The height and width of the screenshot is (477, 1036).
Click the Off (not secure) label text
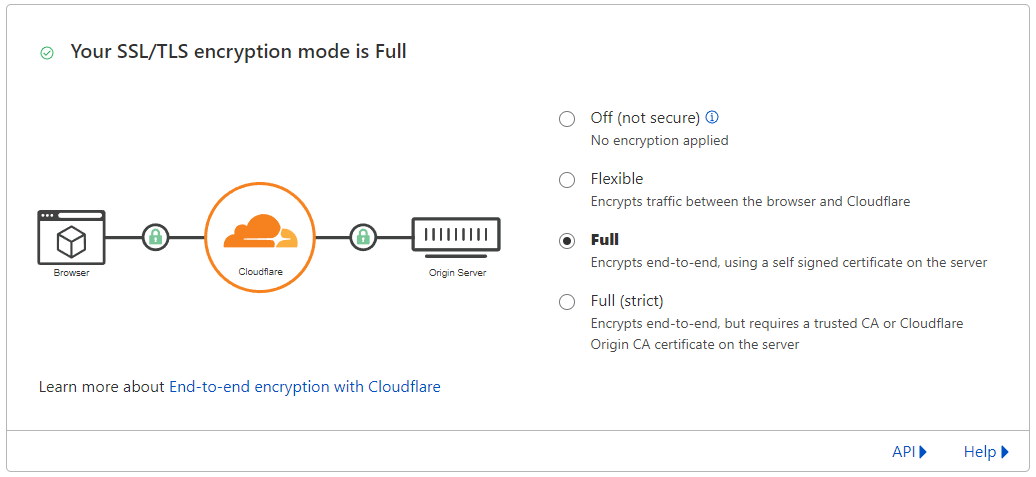pos(645,118)
